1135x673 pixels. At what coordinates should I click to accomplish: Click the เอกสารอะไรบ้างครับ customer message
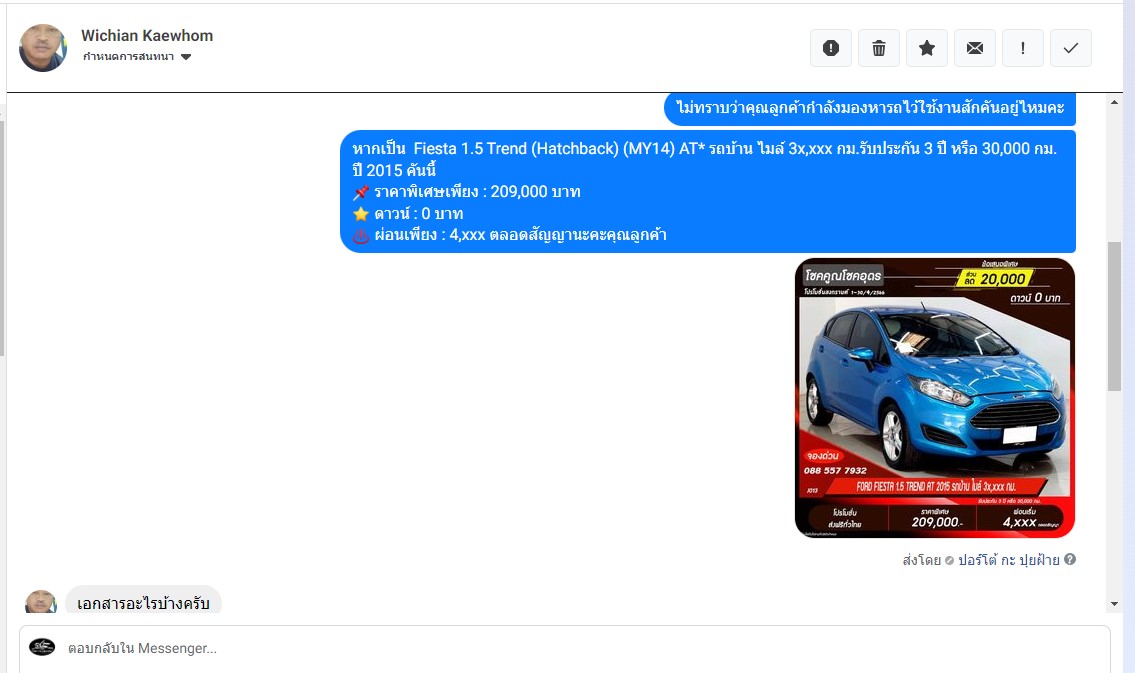pos(143,602)
